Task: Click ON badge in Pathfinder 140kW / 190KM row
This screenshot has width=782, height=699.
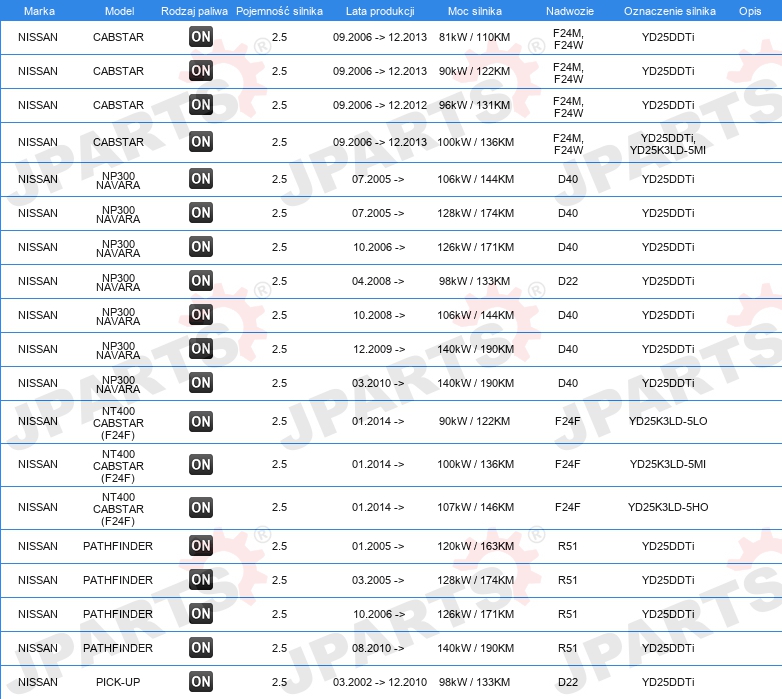Action: pyautogui.click(x=201, y=647)
